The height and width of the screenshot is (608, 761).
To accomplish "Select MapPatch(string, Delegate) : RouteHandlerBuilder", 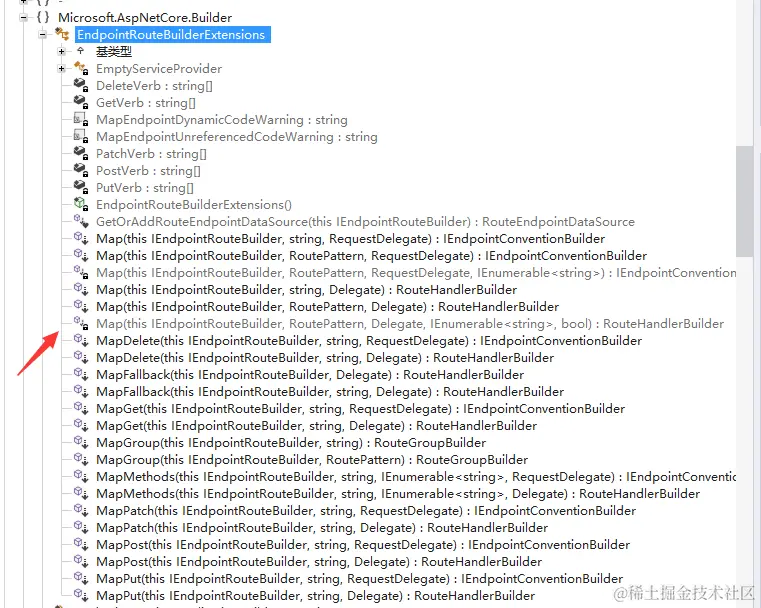I will (x=322, y=527).
